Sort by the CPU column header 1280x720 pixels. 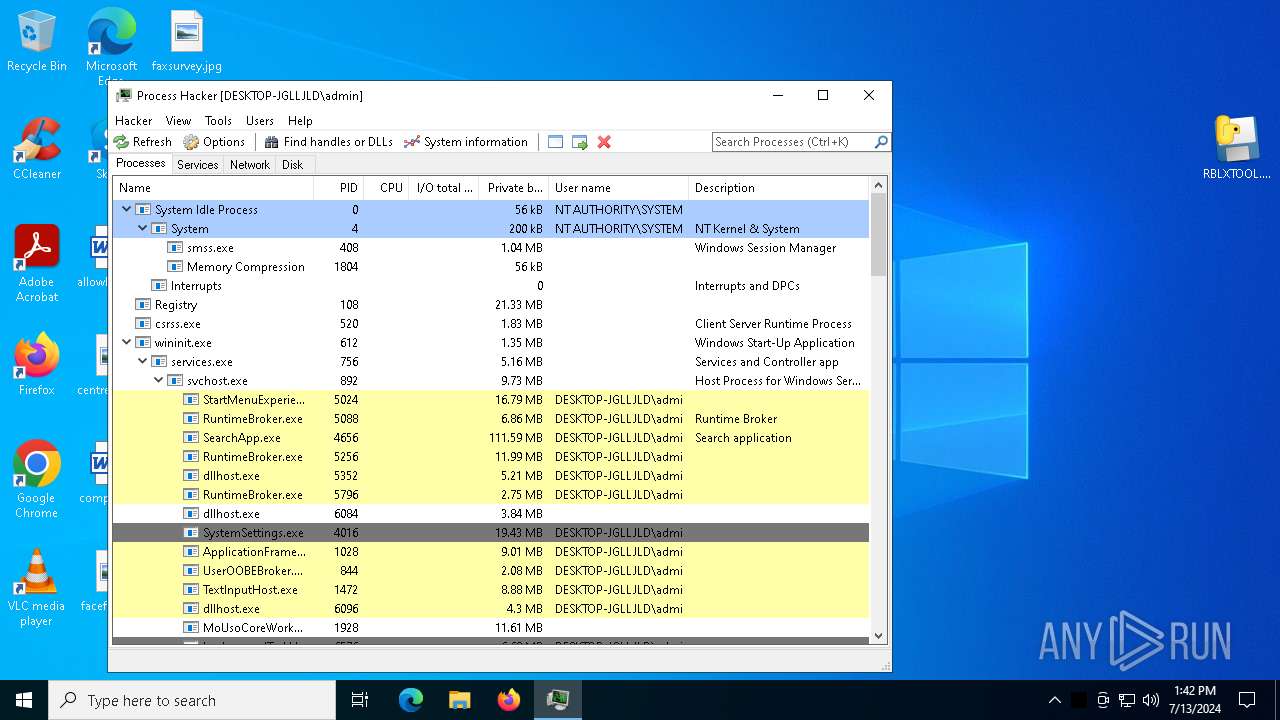(386, 188)
